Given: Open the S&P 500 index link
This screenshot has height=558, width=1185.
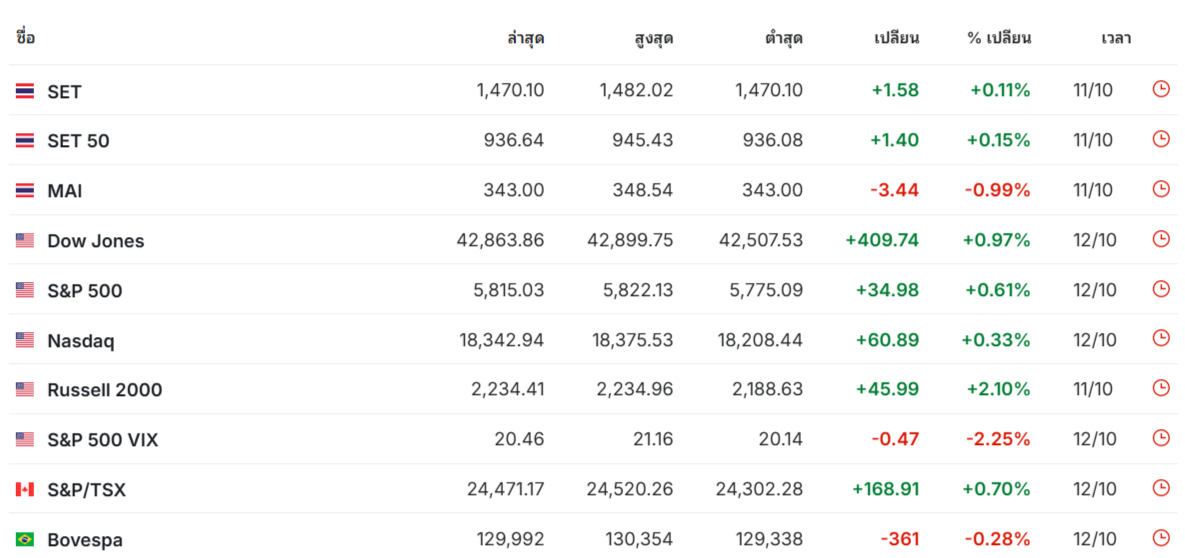Looking at the screenshot, I should pyautogui.click(x=85, y=290).
